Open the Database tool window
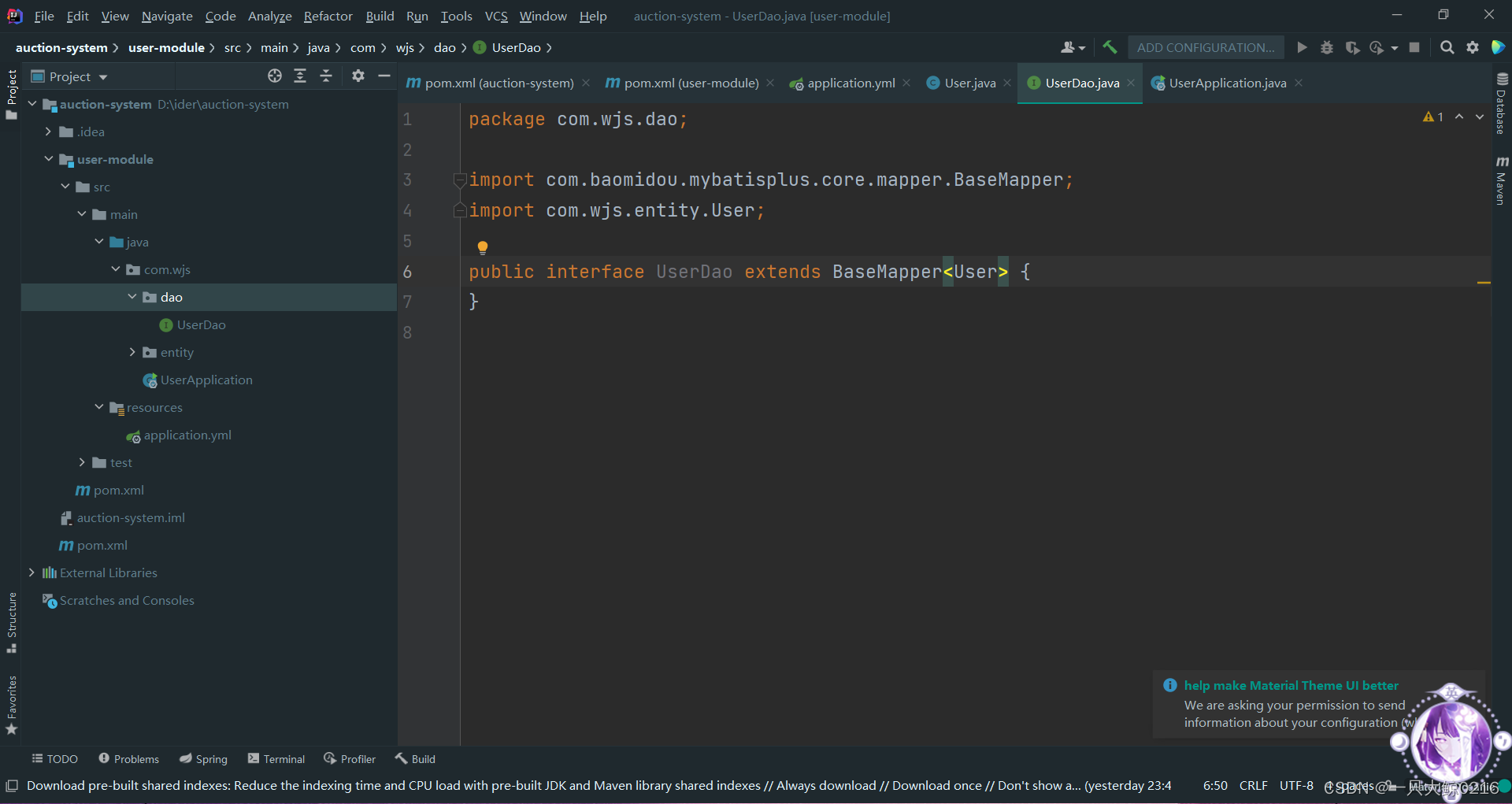1512x804 pixels. click(x=1501, y=102)
